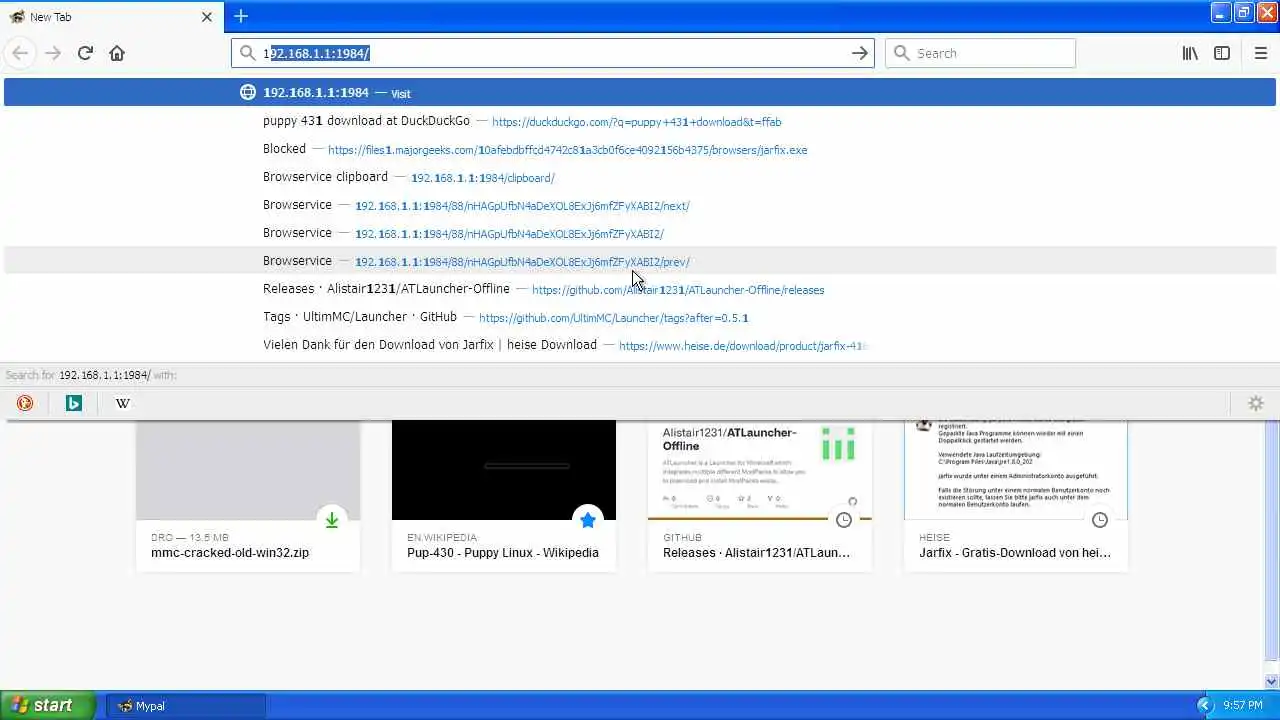Choose puppy 431 download DuckDuckGo suggestion

pos(640,121)
